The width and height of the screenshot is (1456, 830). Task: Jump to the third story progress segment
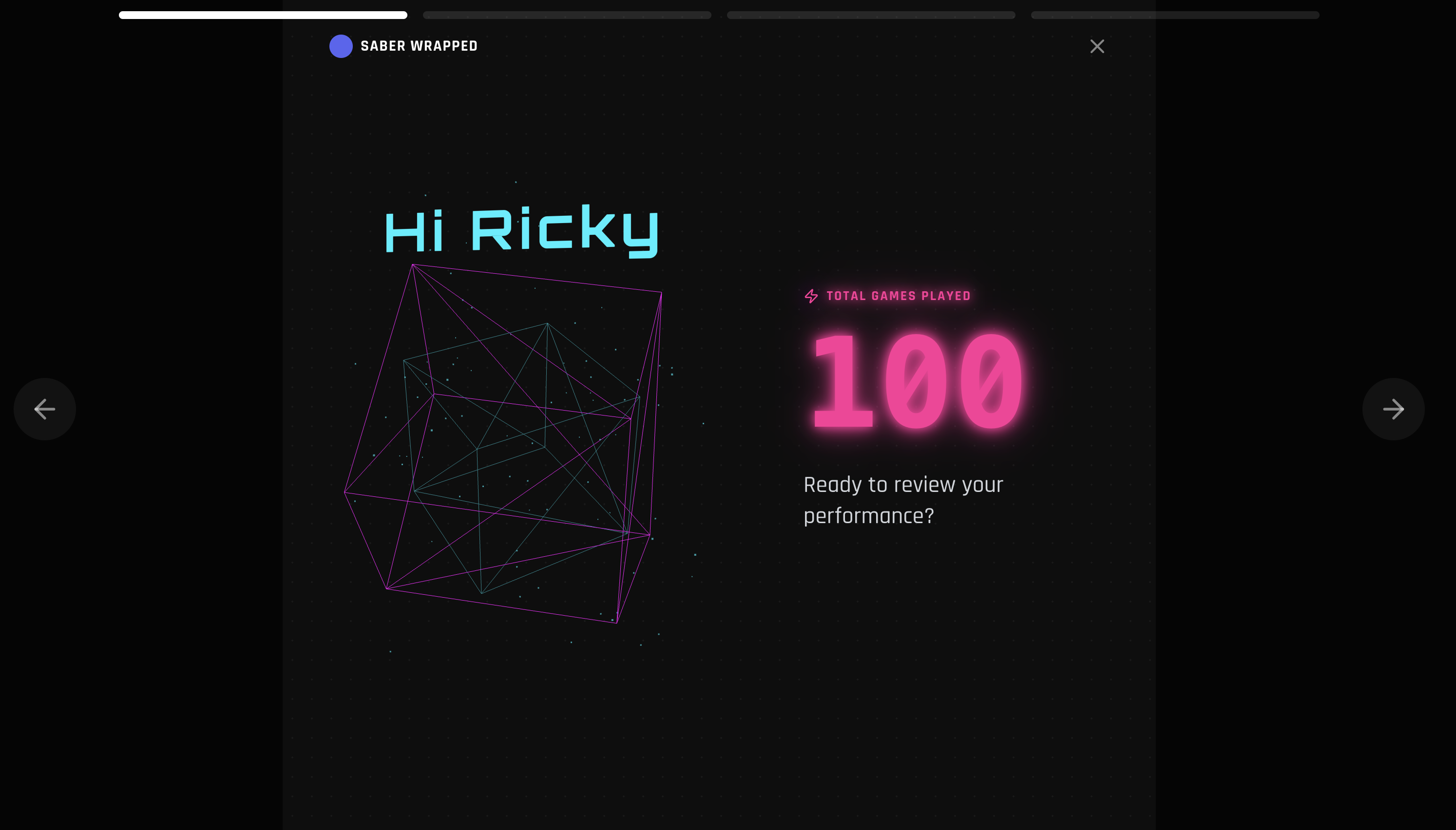tap(870, 16)
